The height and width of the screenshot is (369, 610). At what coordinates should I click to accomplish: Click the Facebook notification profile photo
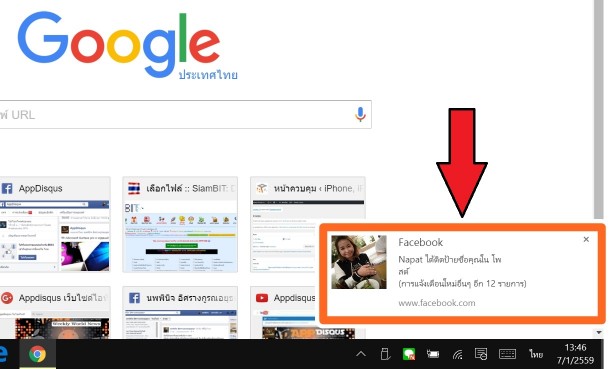[x=359, y=262]
